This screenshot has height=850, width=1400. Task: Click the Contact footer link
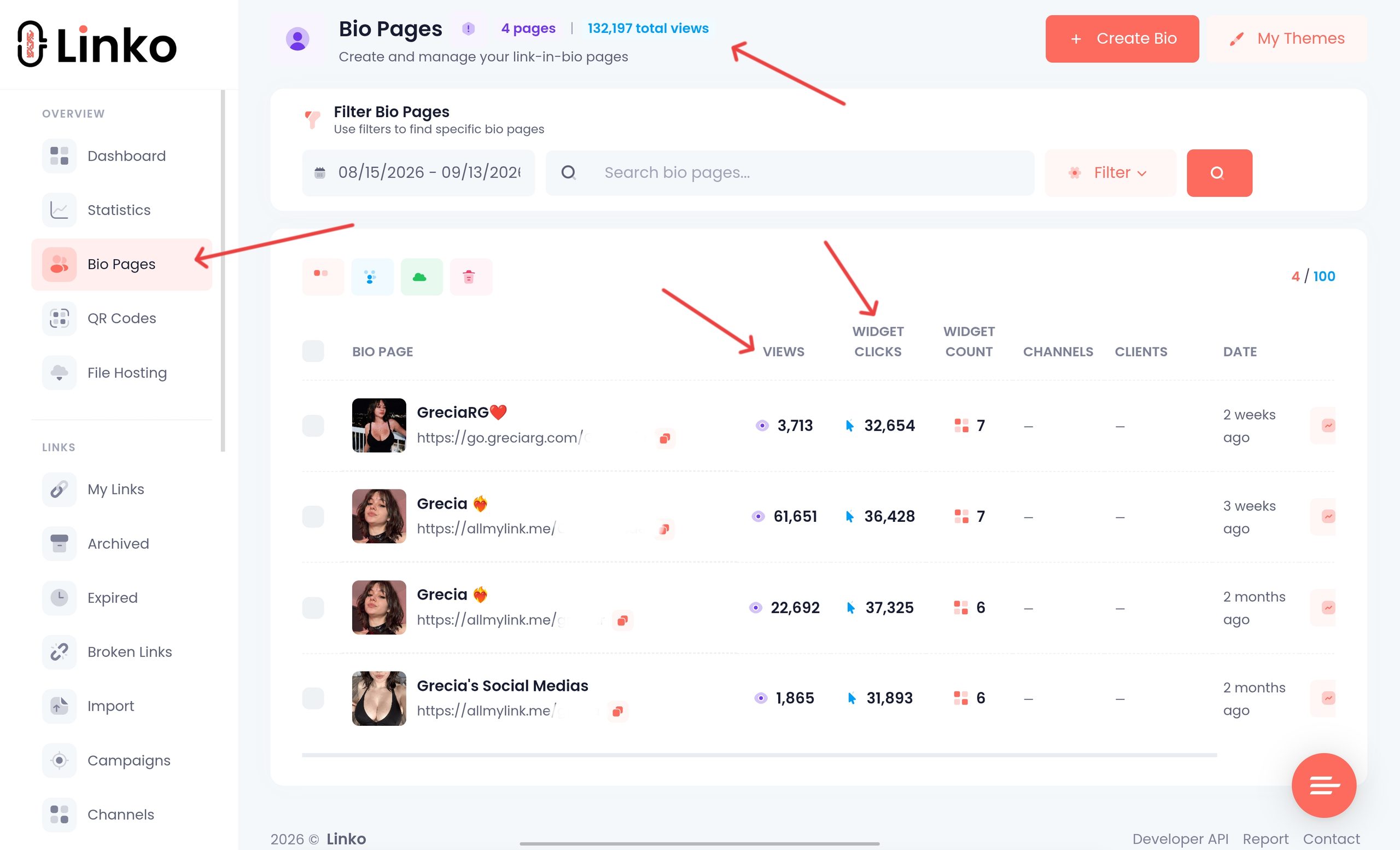[x=1331, y=839]
